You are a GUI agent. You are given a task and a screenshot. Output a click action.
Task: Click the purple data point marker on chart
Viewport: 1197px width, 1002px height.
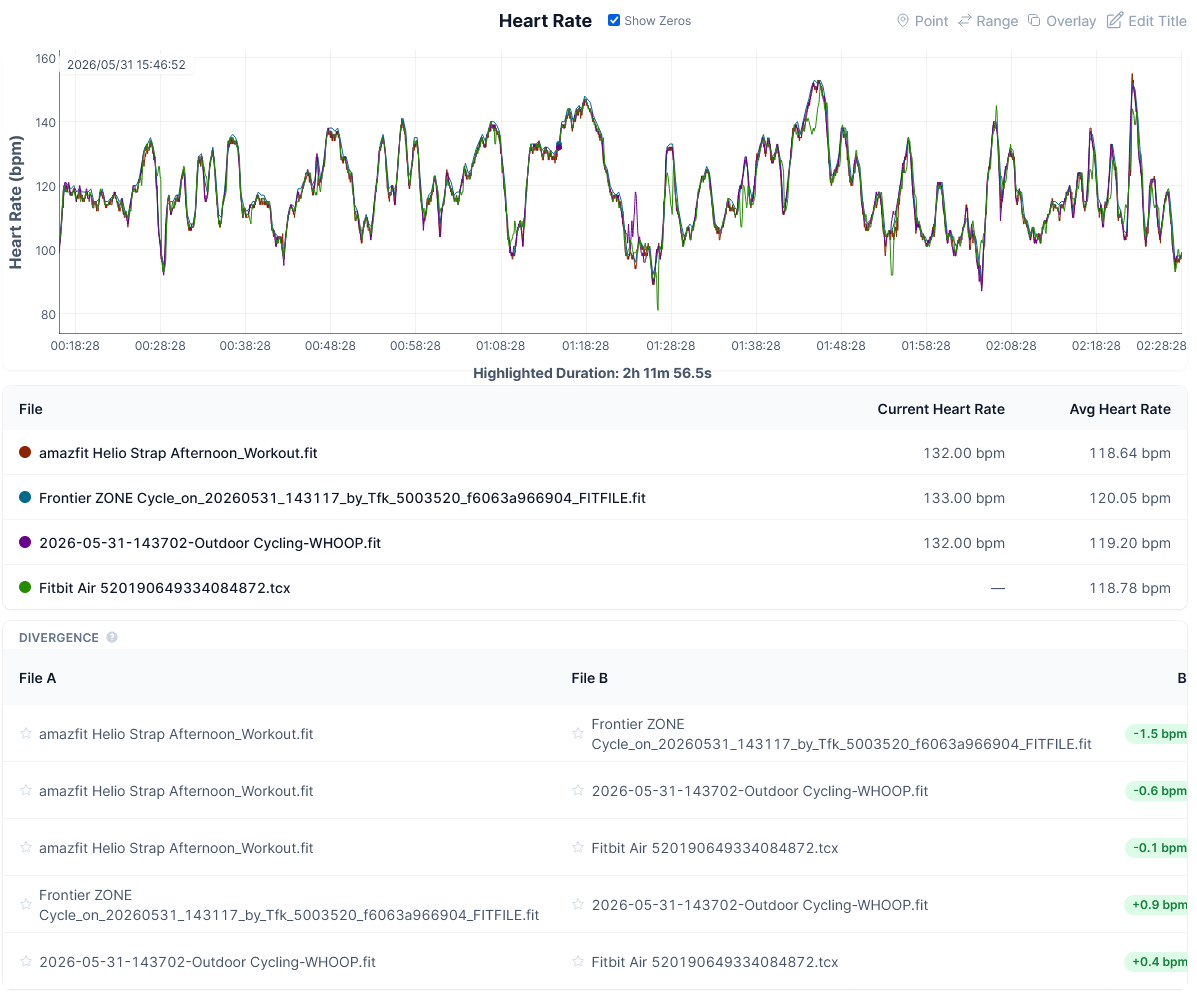[x=560, y=146]
